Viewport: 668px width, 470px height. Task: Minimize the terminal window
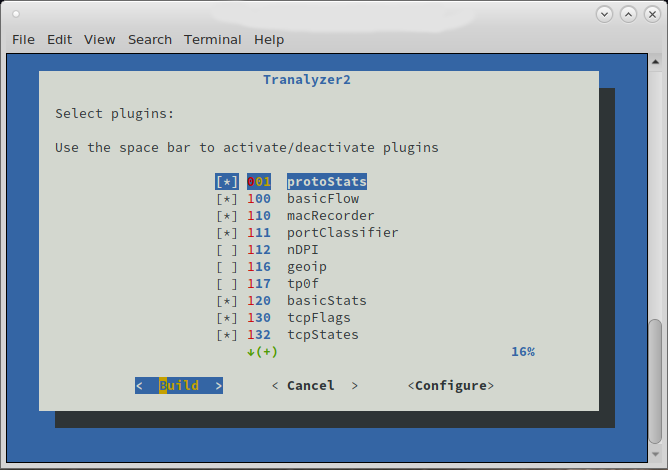604,14
